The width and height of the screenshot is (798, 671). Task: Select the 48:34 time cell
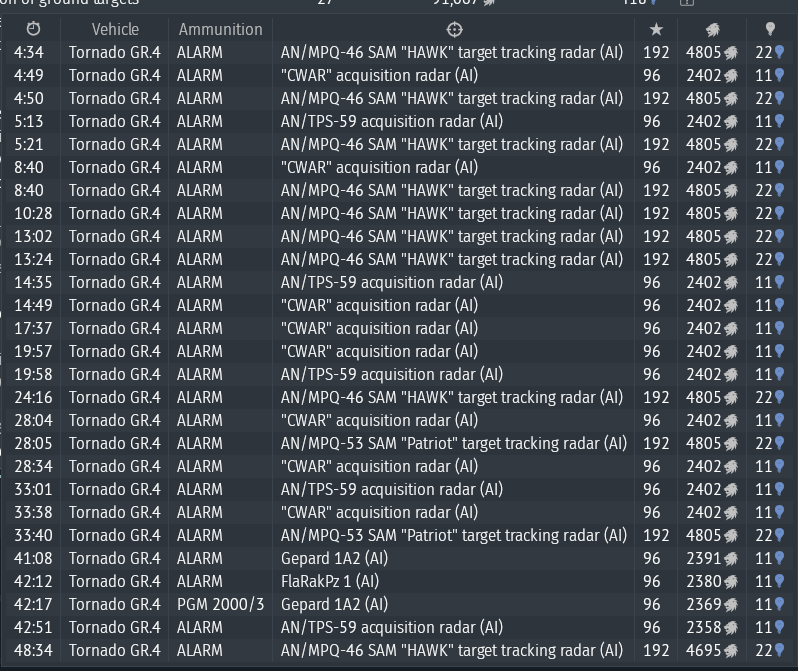point(33,650)
